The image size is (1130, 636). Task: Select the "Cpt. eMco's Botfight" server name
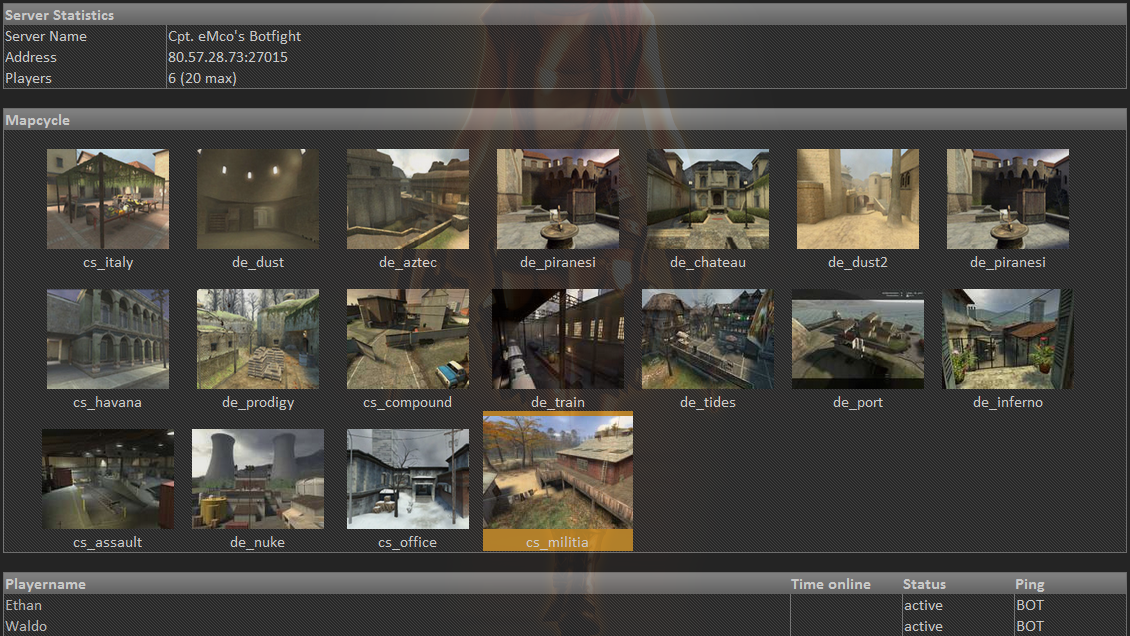234,36
